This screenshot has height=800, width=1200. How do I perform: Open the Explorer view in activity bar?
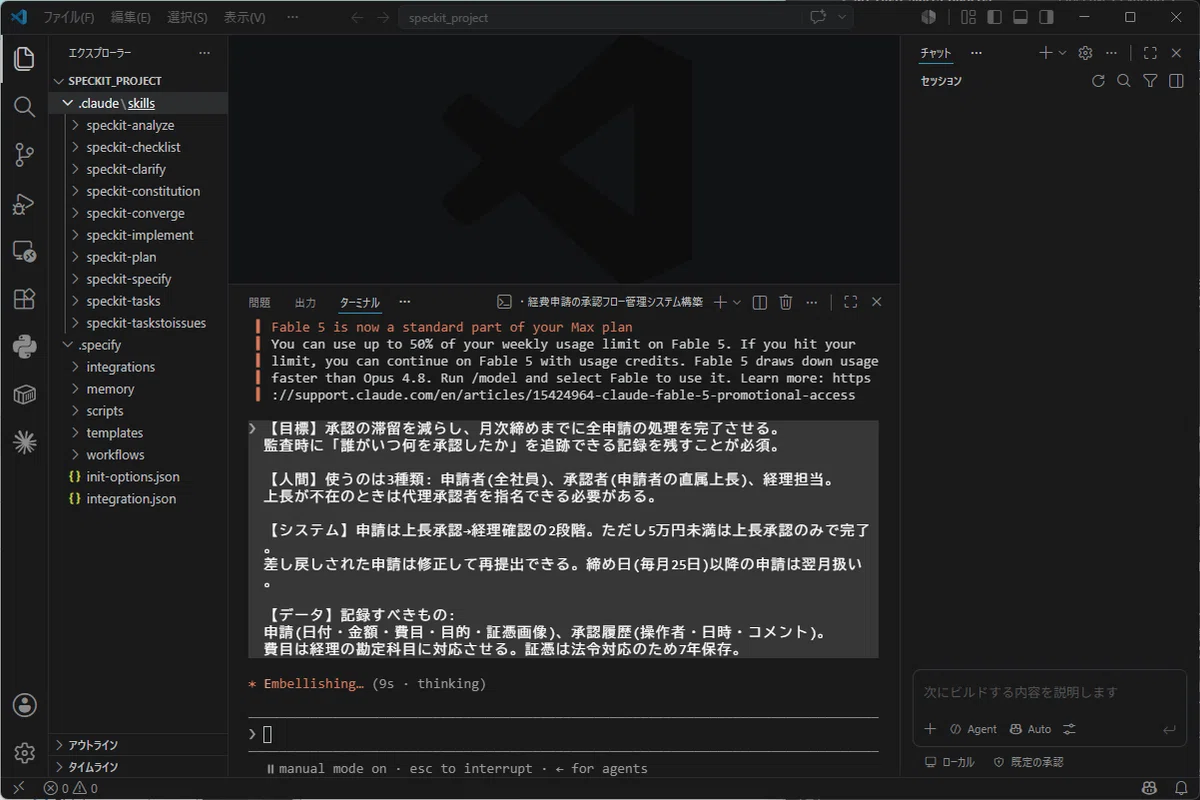pos(24,59)
